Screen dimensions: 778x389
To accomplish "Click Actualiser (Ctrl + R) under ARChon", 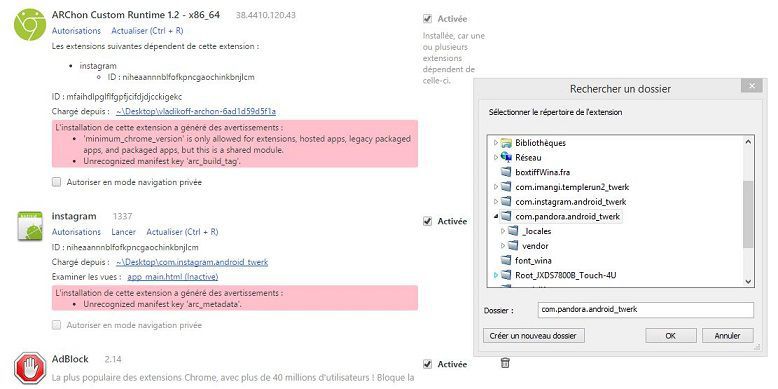I will coord(147,31).
